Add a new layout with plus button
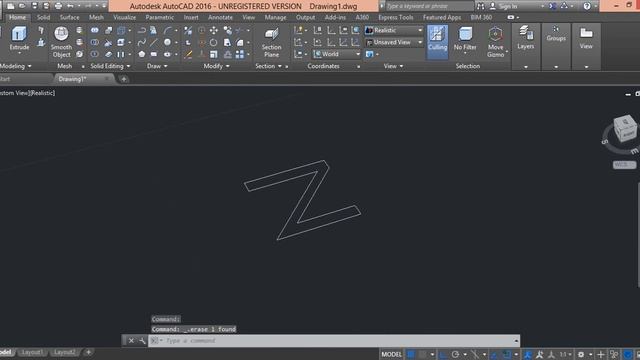This screenshot has height=360, width=640. point(88,352)
